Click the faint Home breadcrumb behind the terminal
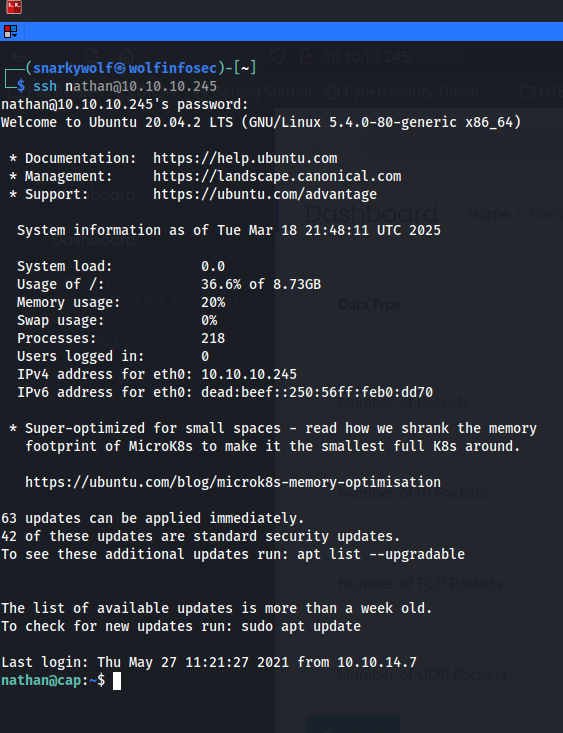Viewport: 563px width, 733px height. (x=489, y=214)
